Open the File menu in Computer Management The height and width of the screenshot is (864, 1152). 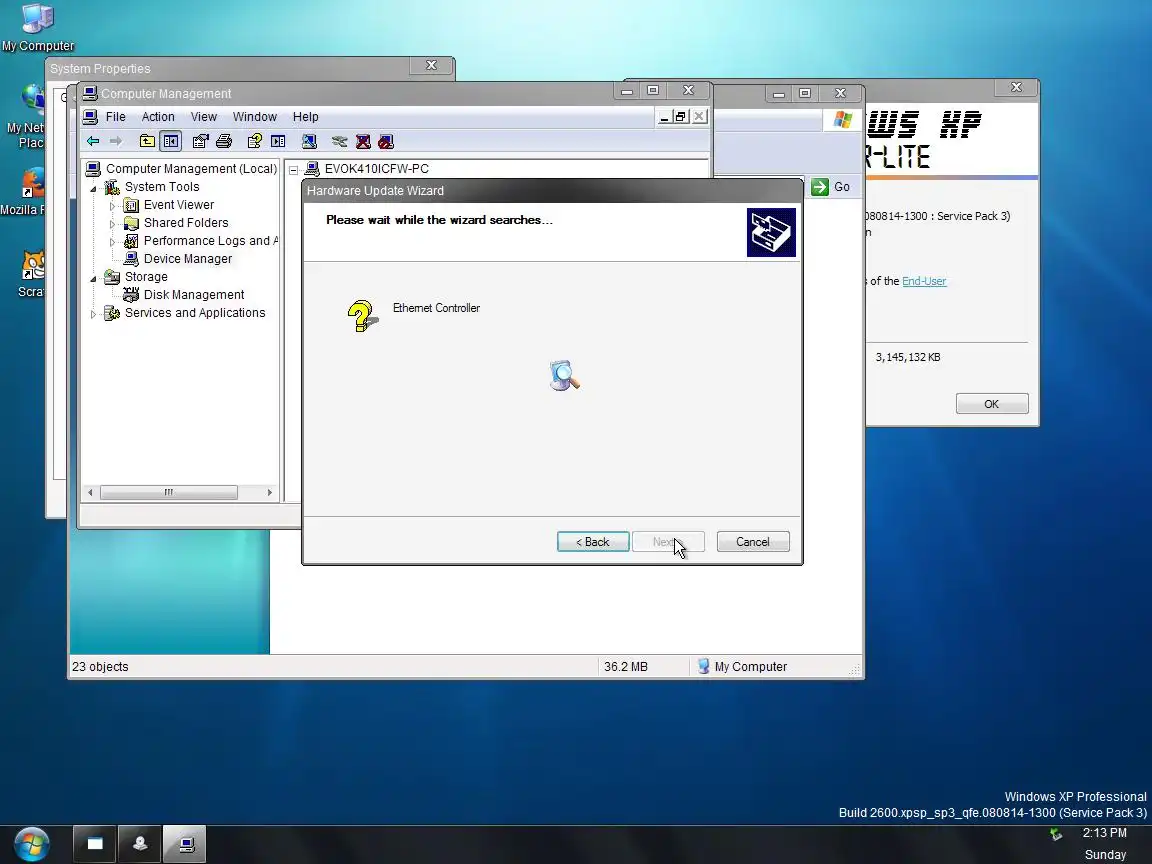(x=115, y=117)
